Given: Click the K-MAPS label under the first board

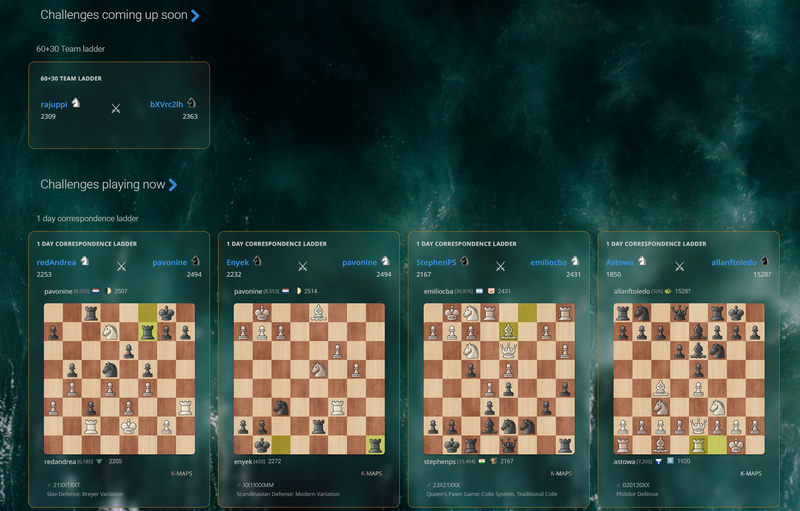Looking at the screenshot, I should click(x=182, y=474).
